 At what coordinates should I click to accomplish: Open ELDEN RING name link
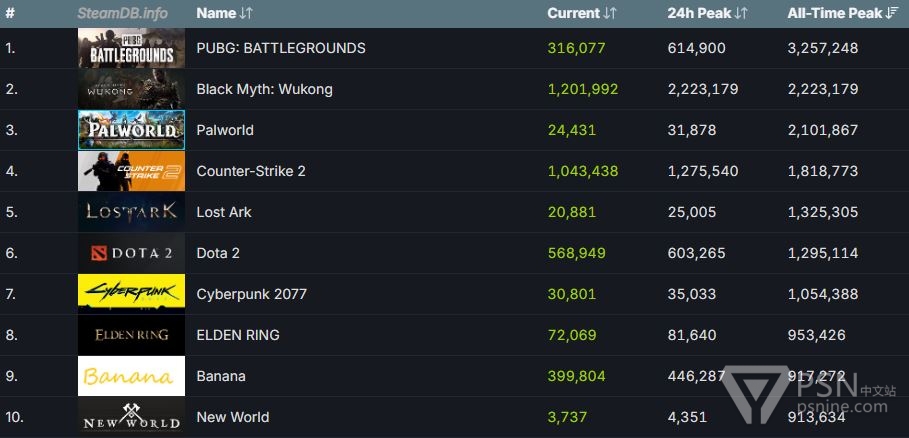pos(238,335)
